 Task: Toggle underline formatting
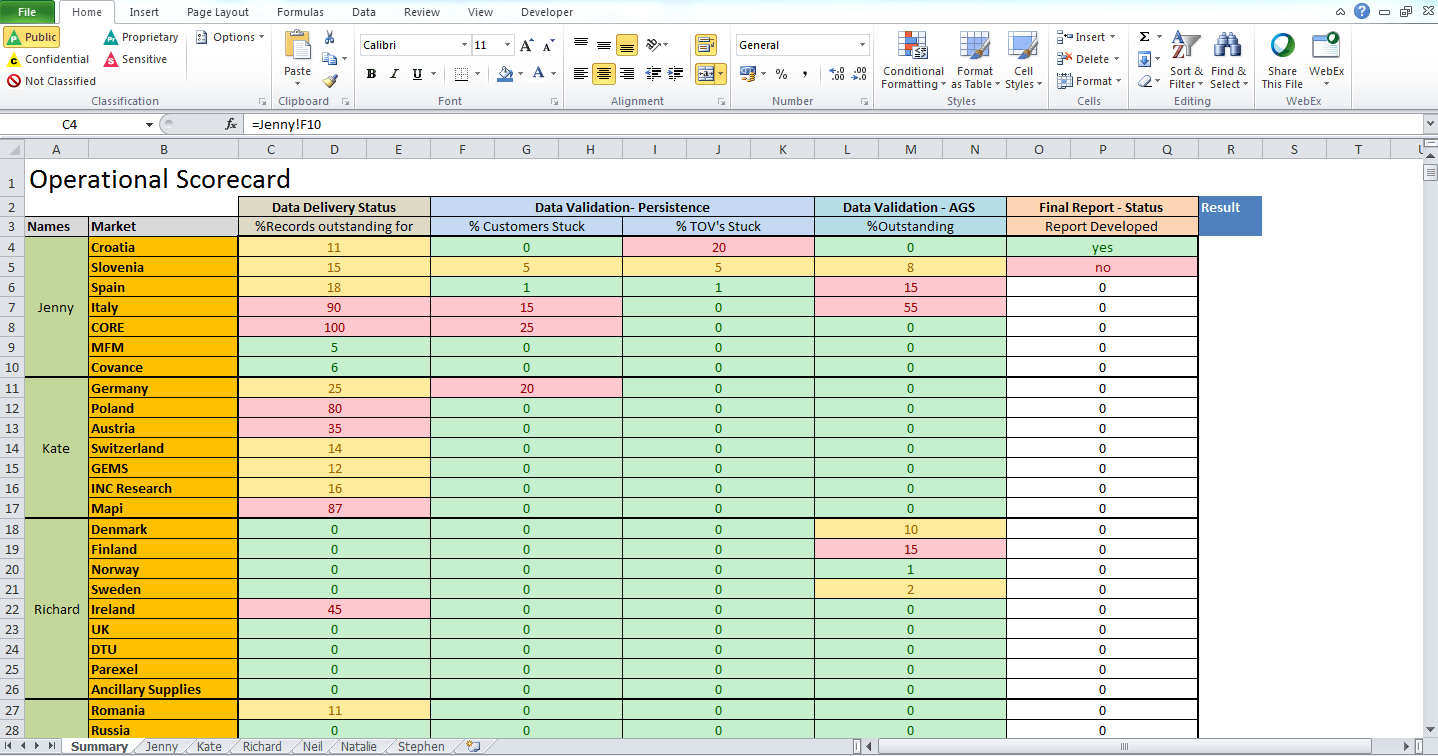click(x=416, y=74)
